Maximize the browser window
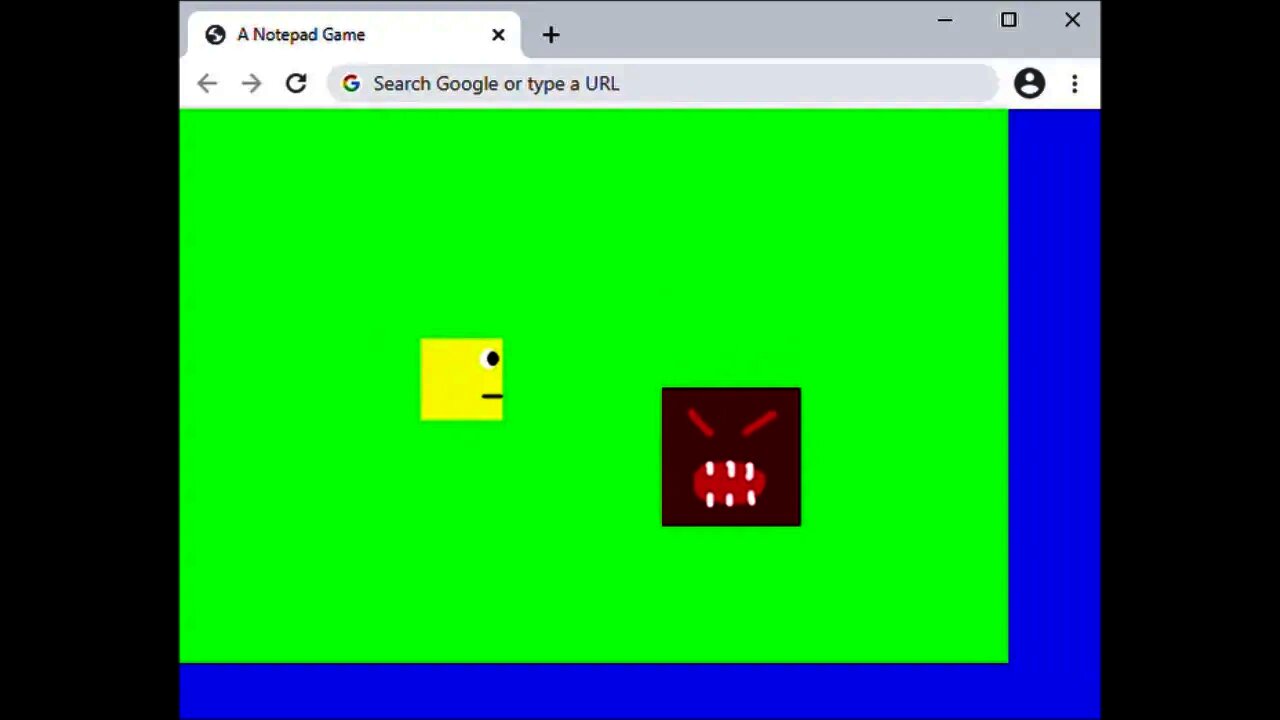The height and width of the screenshot is (720, 1280). tap(1009, 20)
